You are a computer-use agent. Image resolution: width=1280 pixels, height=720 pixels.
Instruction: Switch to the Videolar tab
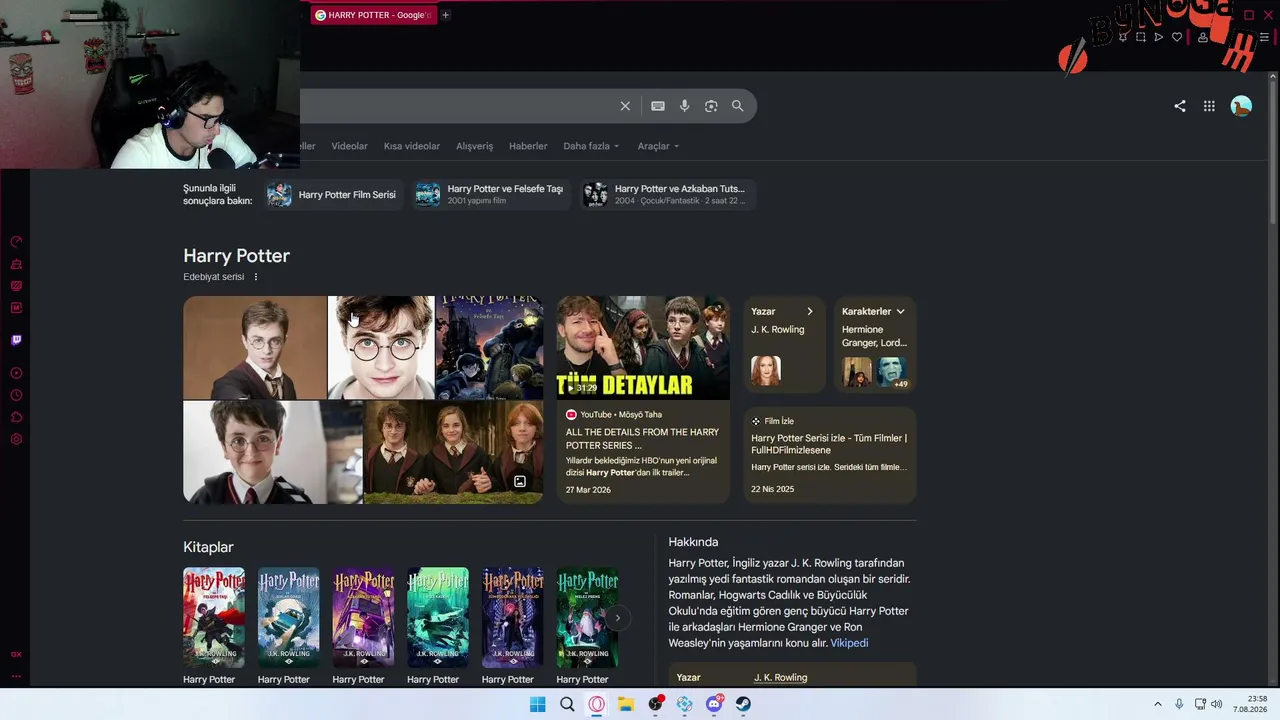click(x=350, y=146)
